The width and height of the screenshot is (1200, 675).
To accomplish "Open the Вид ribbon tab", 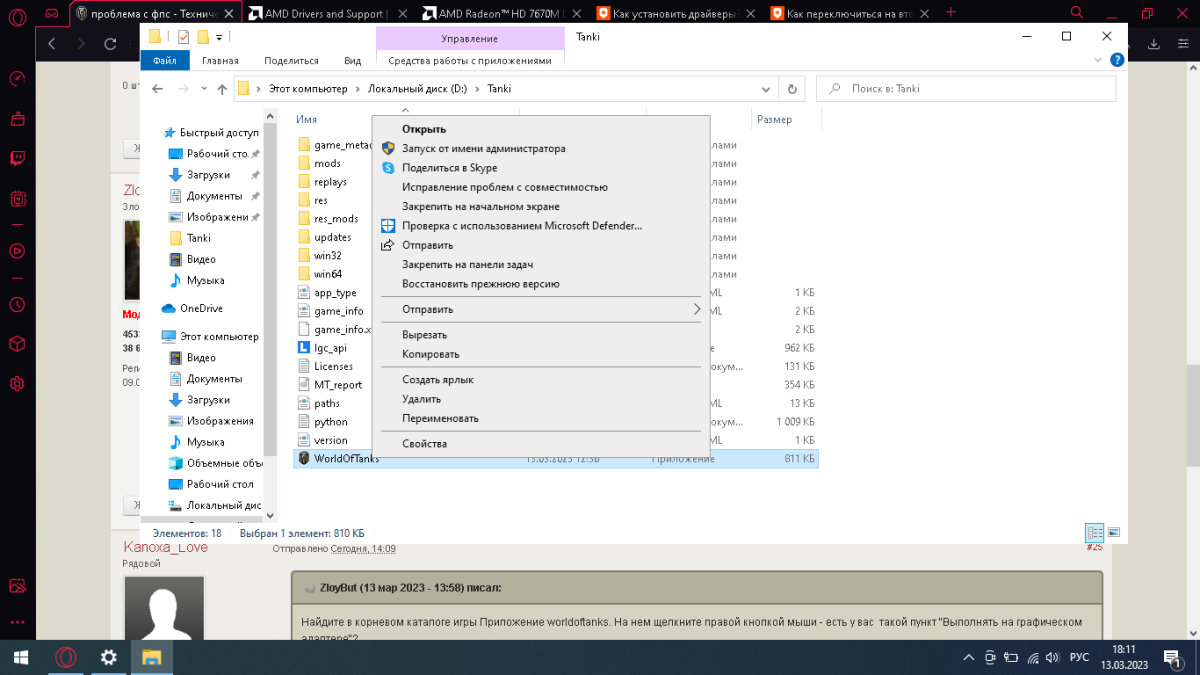I will [x=352, y=60].
